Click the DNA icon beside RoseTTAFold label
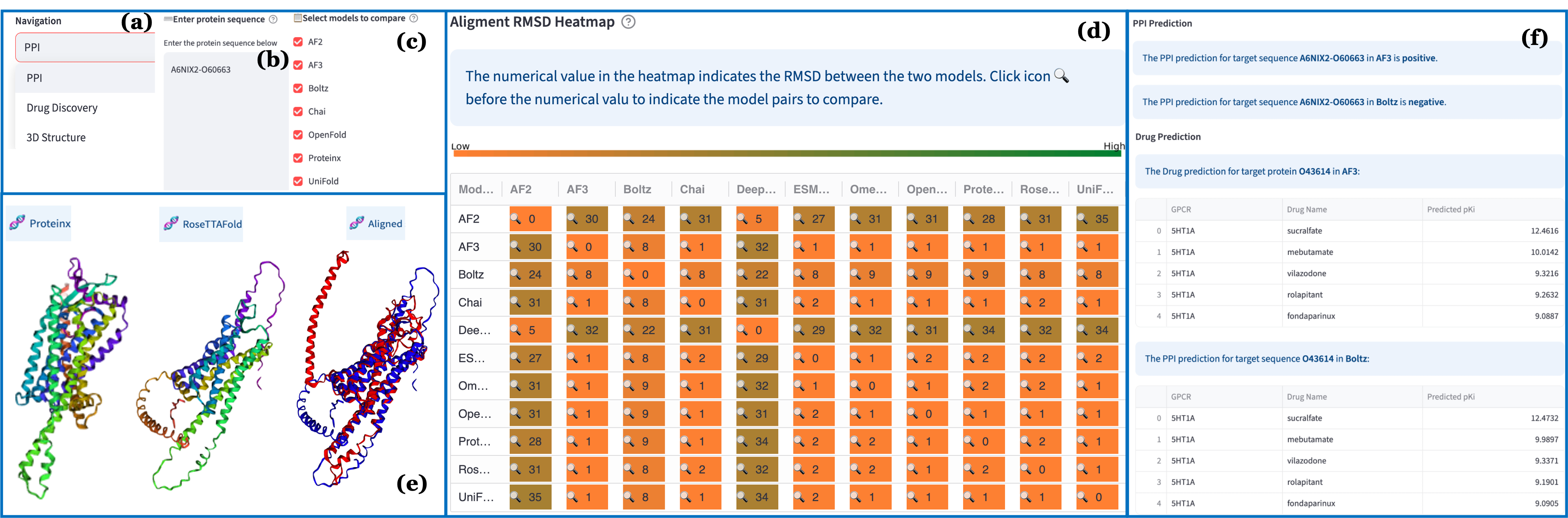 (171, 224)
